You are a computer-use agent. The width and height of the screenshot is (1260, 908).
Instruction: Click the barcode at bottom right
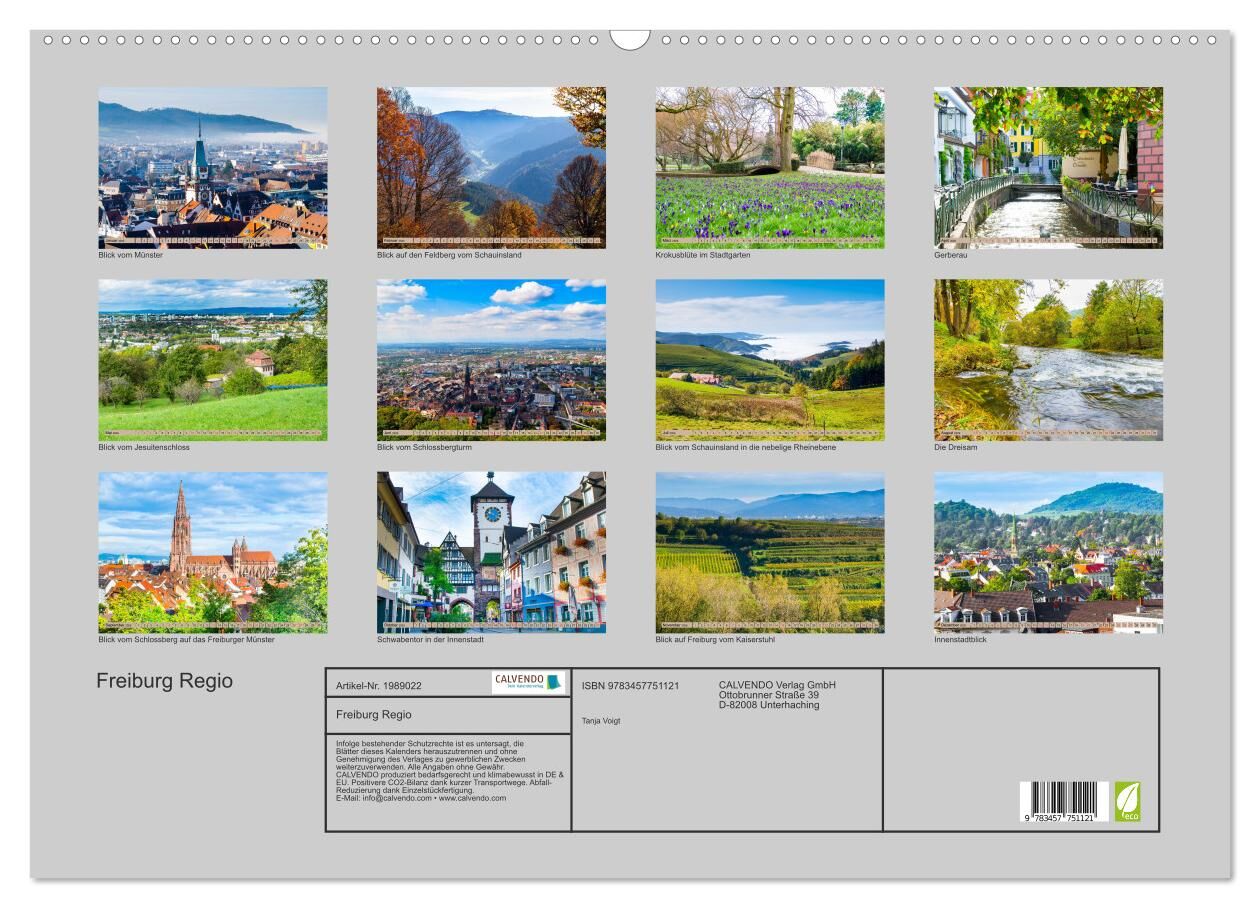tap(1064, 802)
